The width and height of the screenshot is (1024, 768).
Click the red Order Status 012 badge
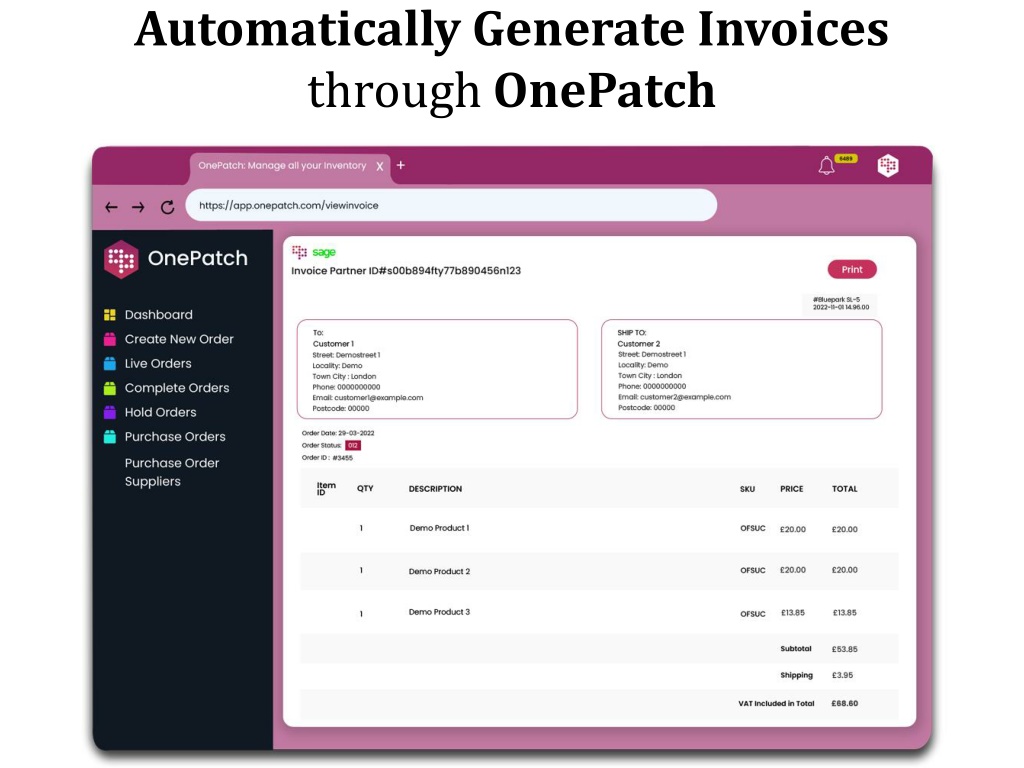(x=353, y=445)
